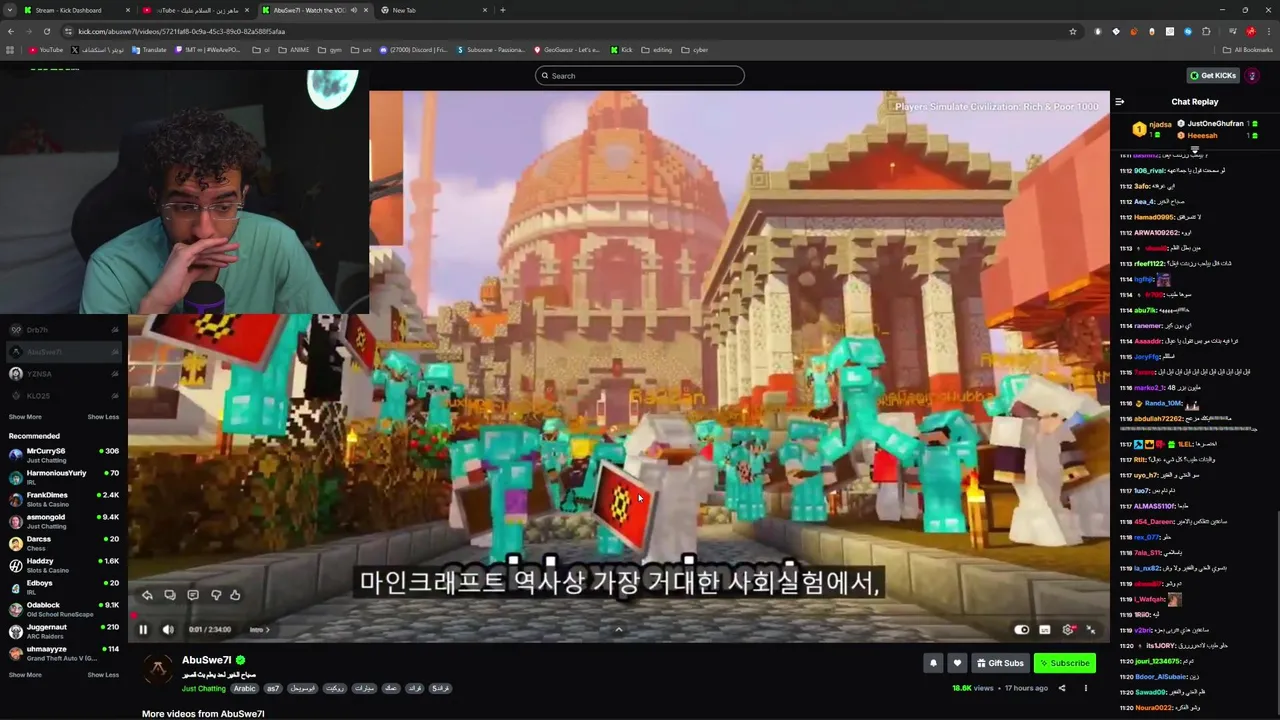Open uhmaayyze recommended channel
This screenshot has height=720, width=1280.
coord(63,653)
